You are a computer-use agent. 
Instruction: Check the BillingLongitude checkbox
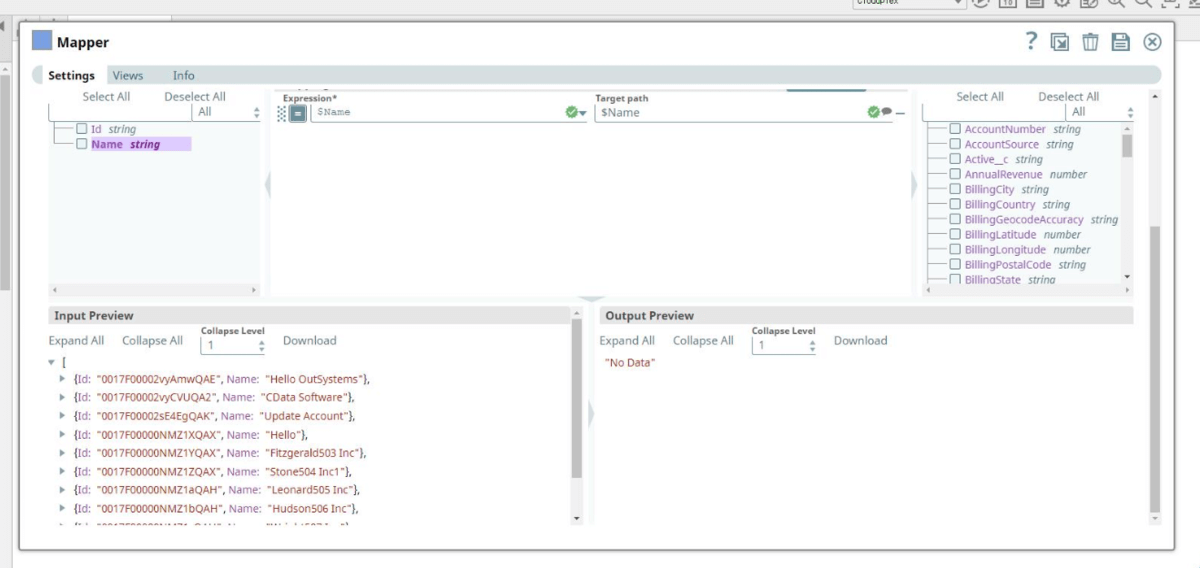click(x=955, y=249)
